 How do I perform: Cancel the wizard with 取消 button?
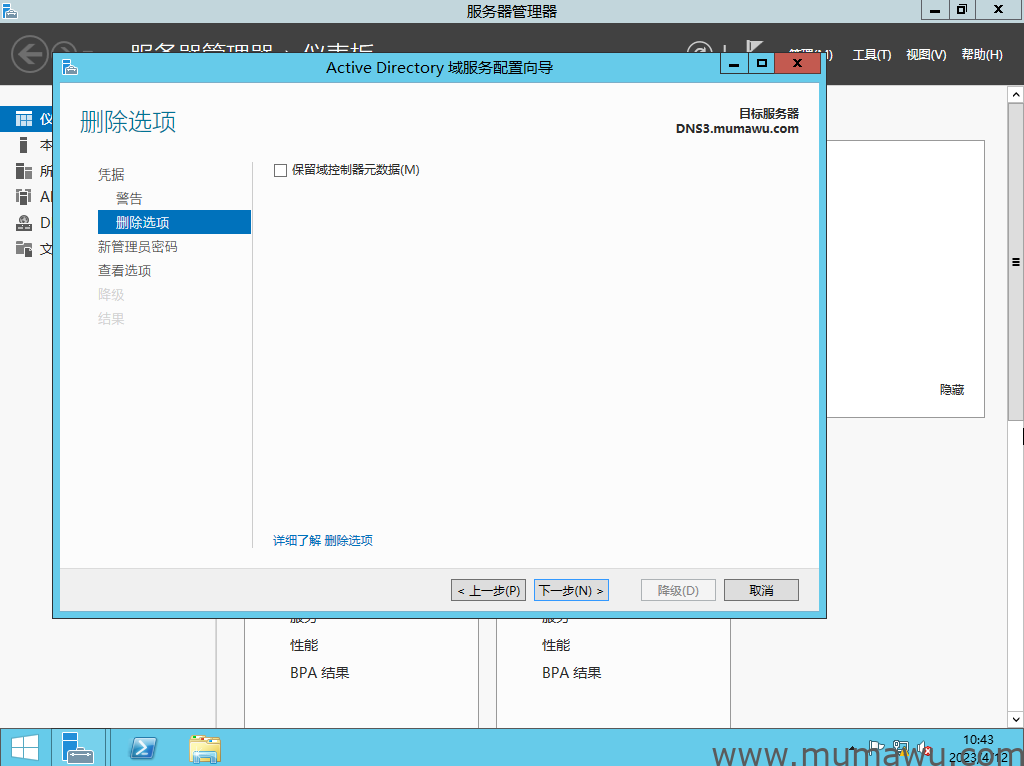click(761, 590)
